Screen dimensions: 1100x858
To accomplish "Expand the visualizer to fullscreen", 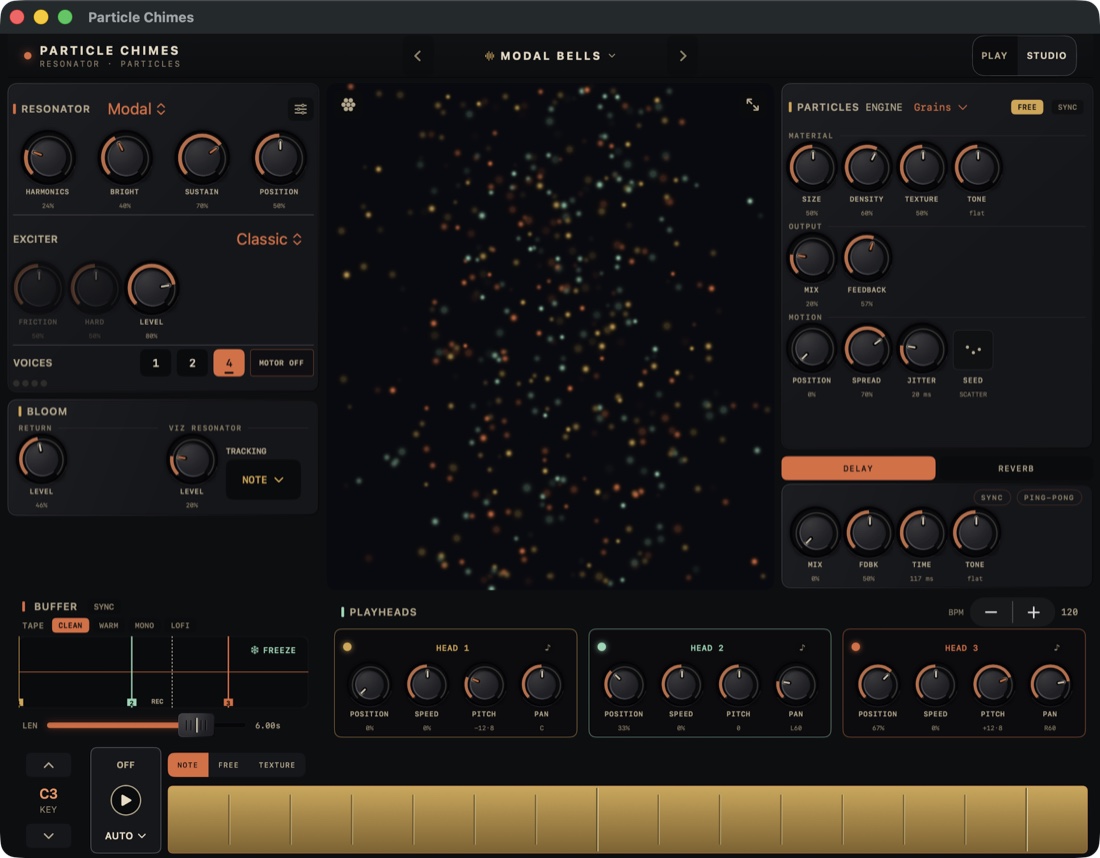I will (752, 105).
